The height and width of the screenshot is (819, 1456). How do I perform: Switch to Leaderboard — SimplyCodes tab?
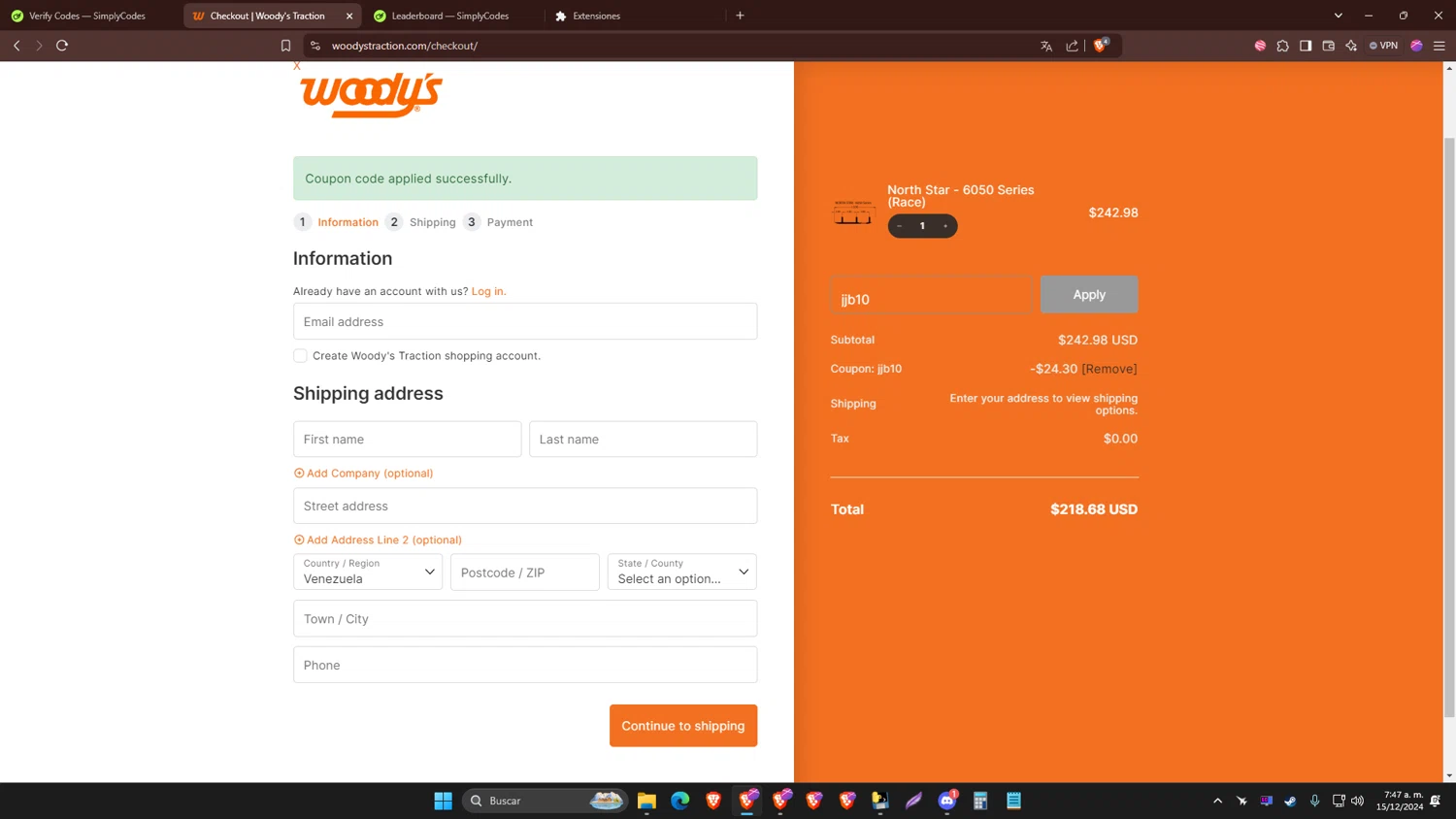coord(450,16)
